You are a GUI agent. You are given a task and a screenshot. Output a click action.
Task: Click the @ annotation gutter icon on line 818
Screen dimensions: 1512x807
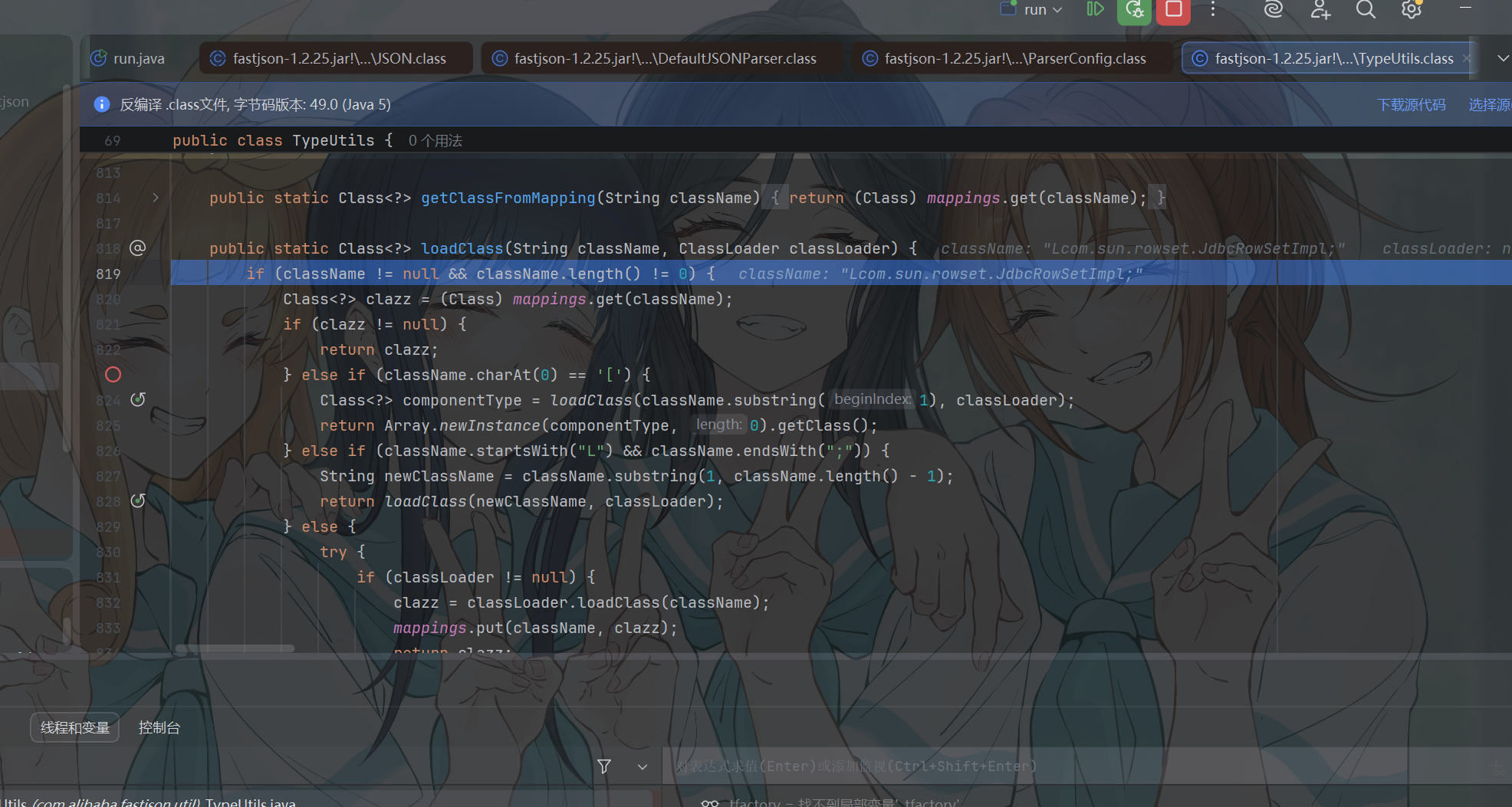138,248
